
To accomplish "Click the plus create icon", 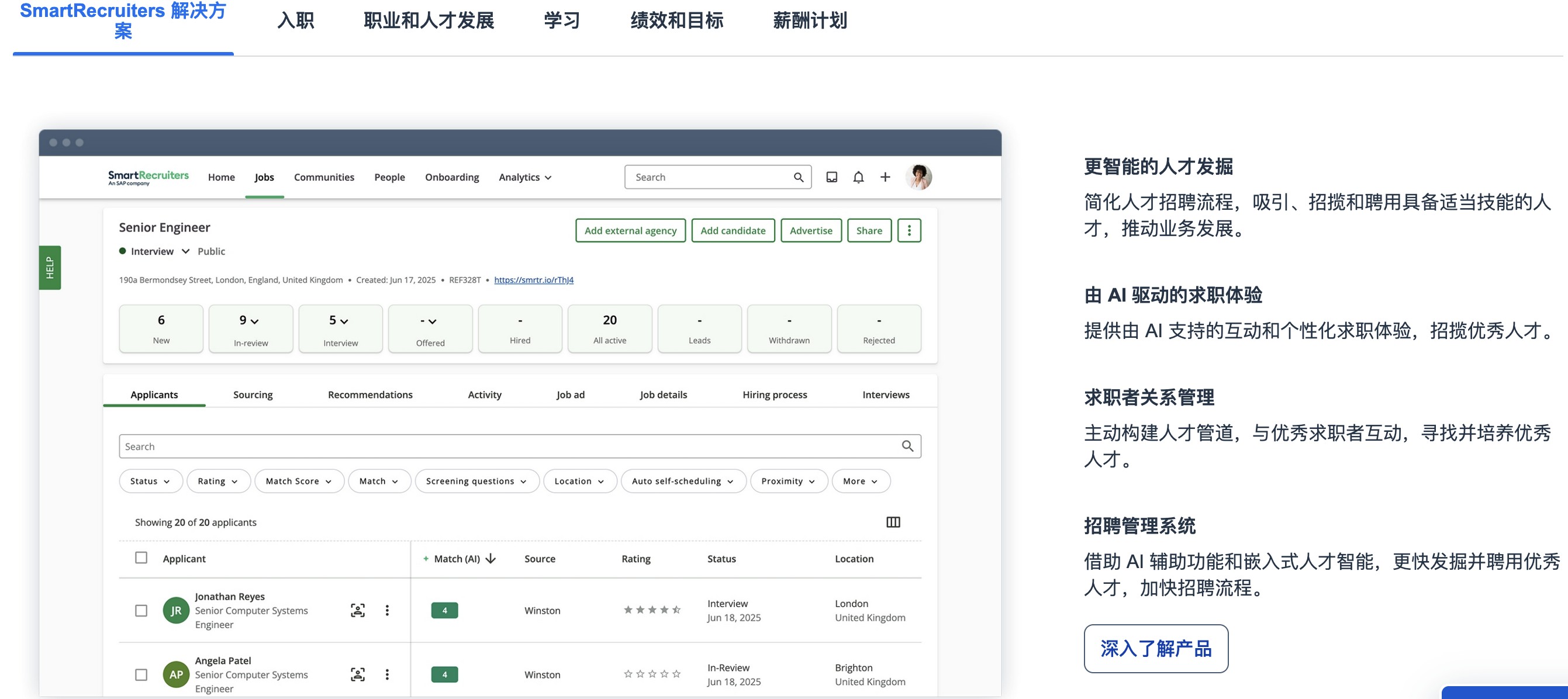I will [x=885, y=177].
